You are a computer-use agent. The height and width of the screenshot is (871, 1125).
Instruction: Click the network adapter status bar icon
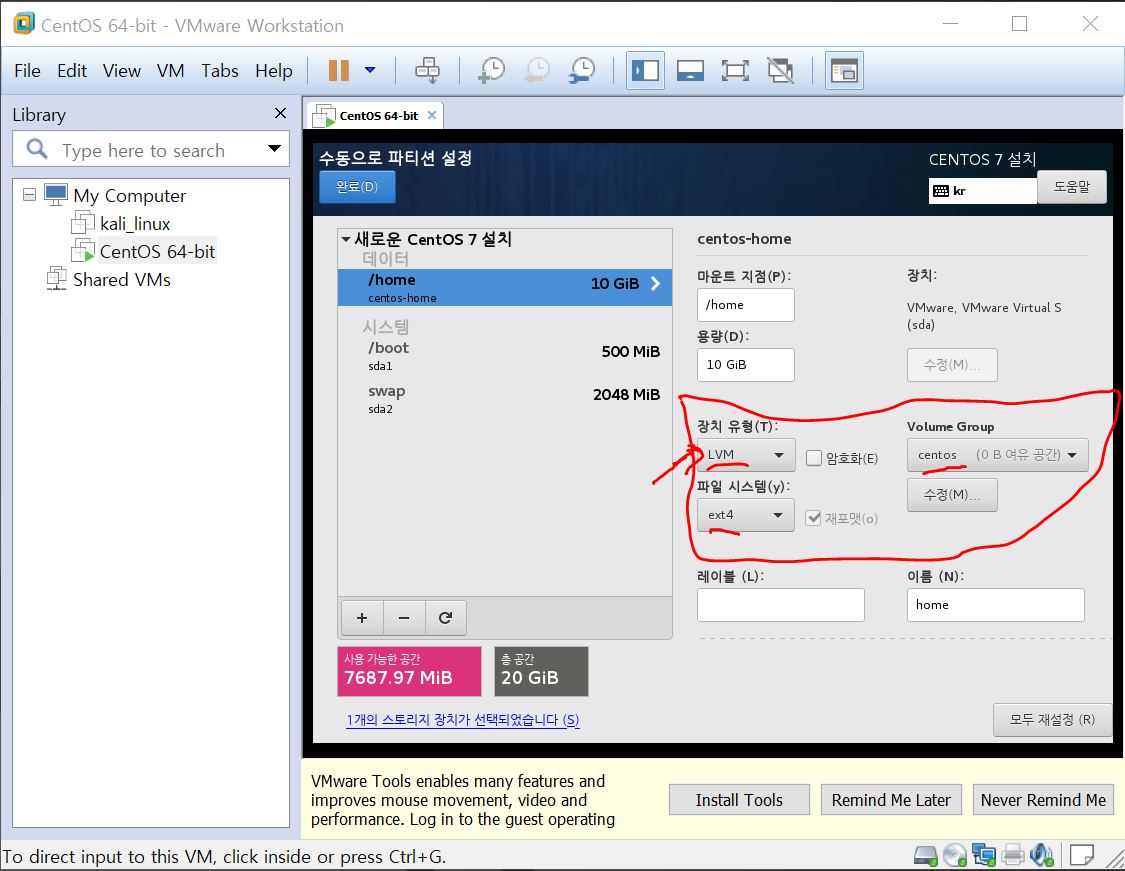click(984, 855)
